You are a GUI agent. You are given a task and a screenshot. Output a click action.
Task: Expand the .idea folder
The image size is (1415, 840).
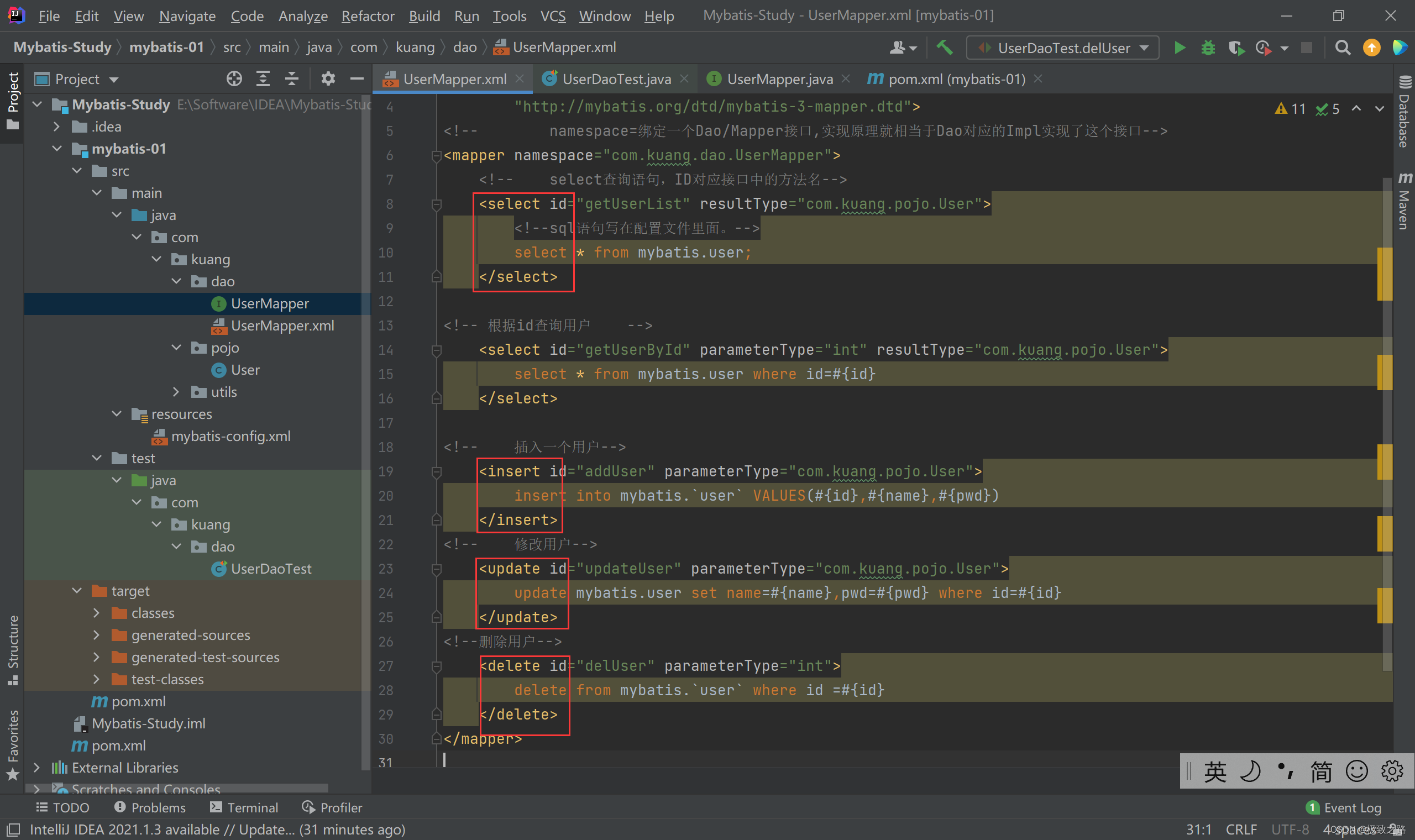click(57, 126)
